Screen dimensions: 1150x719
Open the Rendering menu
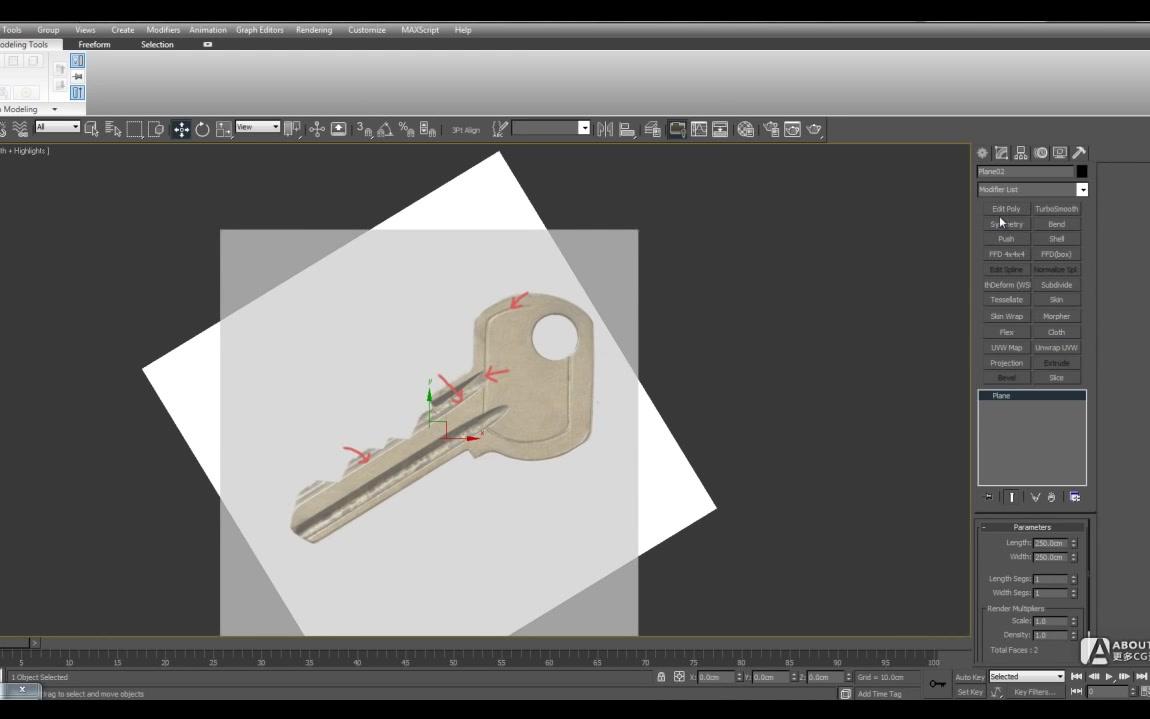(x=313, y=30)
